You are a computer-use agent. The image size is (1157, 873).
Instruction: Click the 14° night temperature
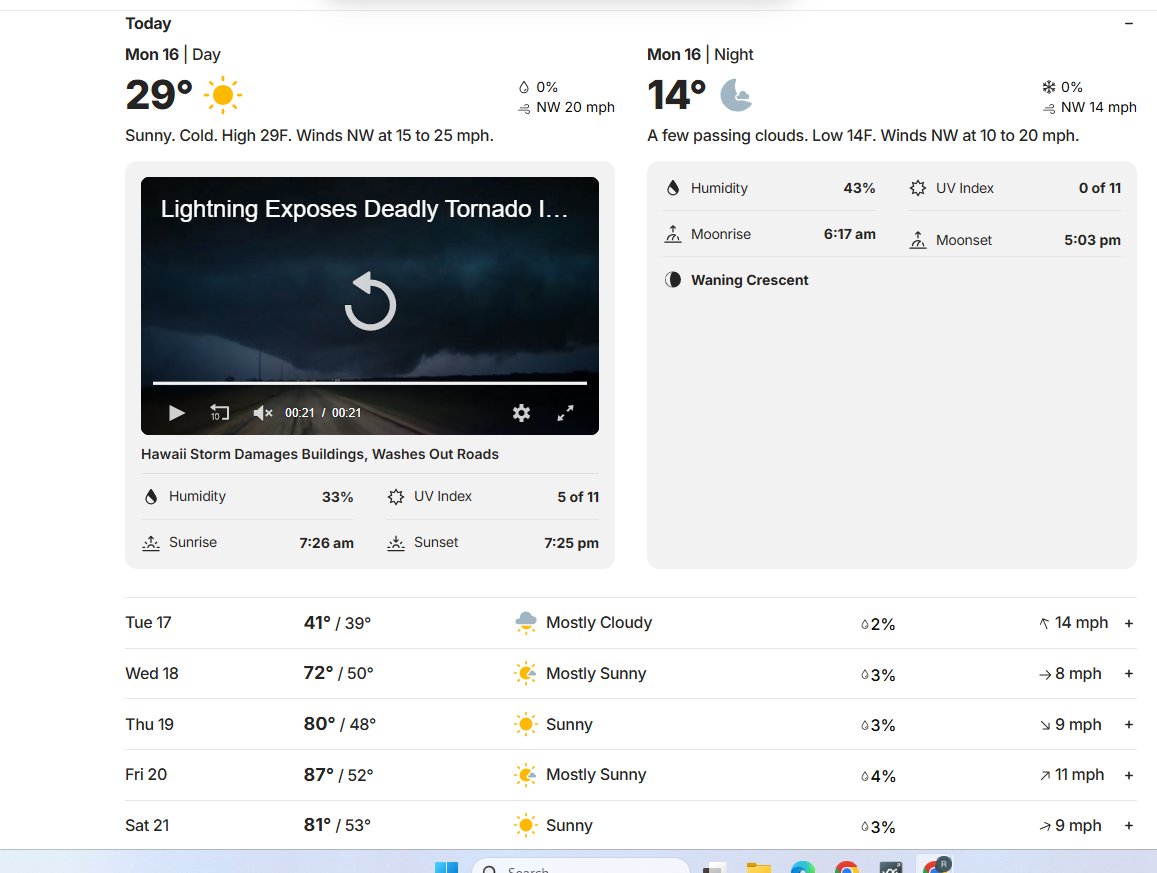[x=676, y=95]
